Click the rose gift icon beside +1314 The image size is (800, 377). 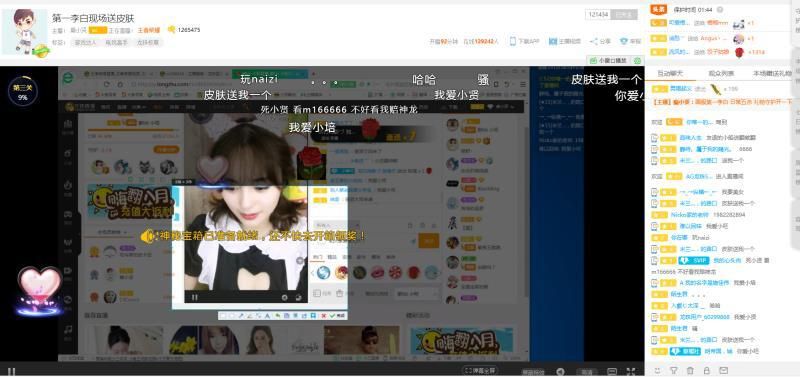[738, 52]
